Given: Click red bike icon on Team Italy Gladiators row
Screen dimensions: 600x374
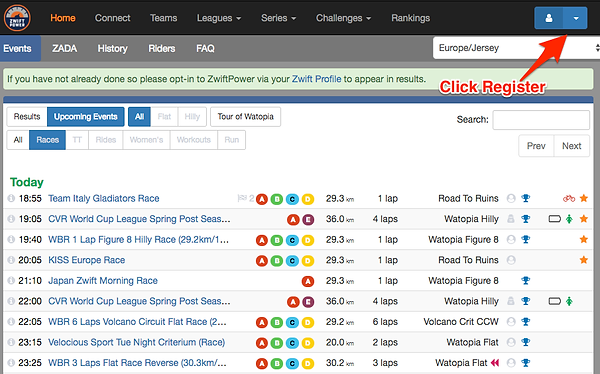Looking at the screenshot, I should [569, 198].
